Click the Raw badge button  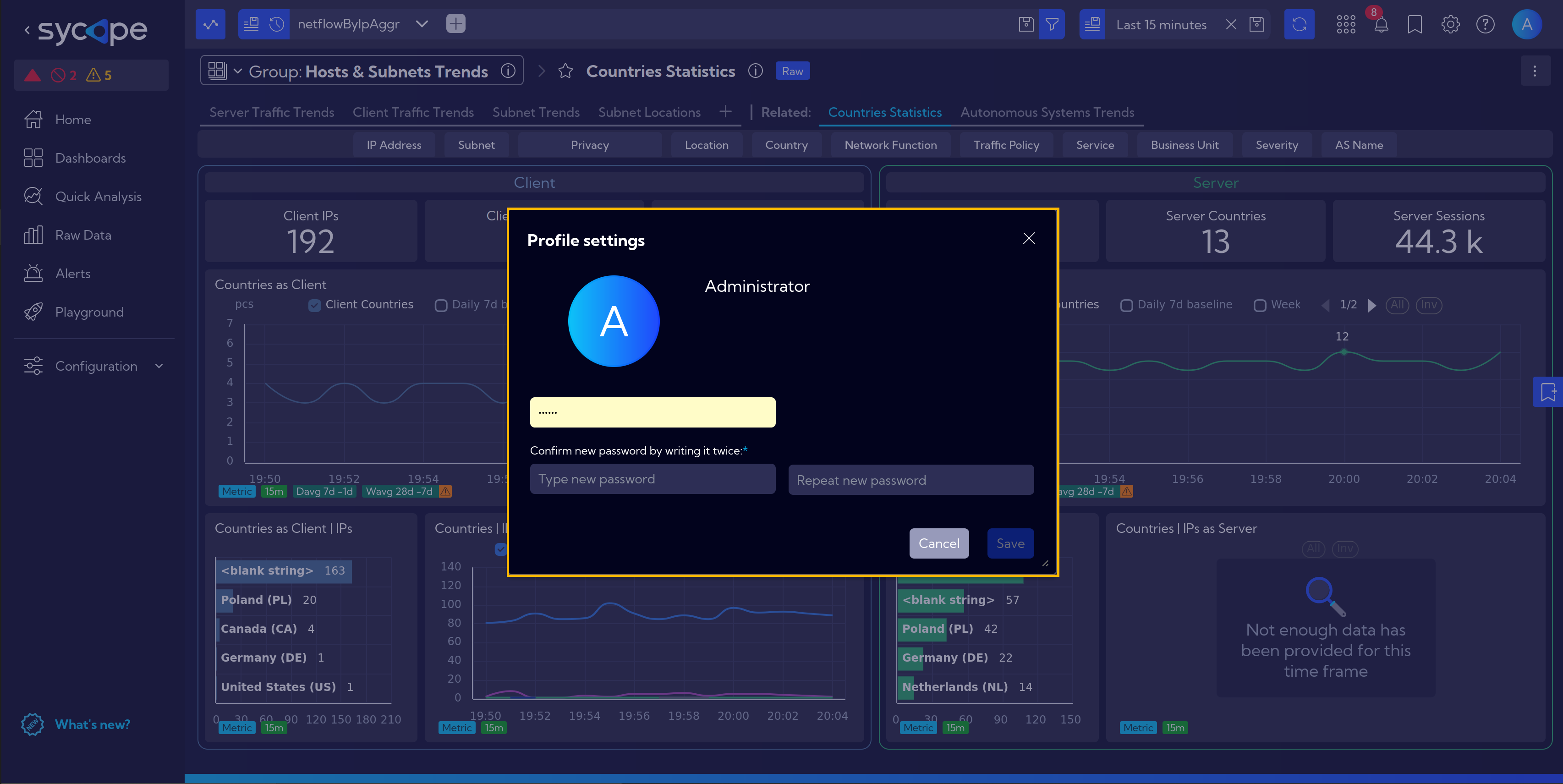[x=792, y=71]
